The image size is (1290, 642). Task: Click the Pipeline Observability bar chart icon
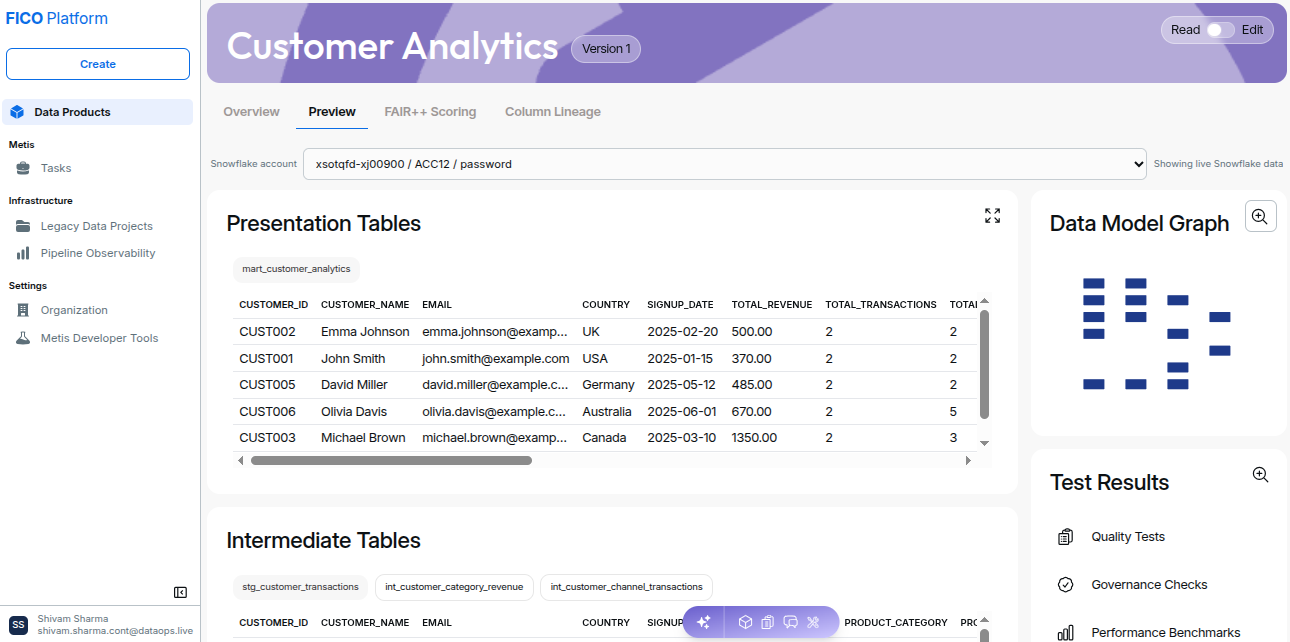[23, 253]
